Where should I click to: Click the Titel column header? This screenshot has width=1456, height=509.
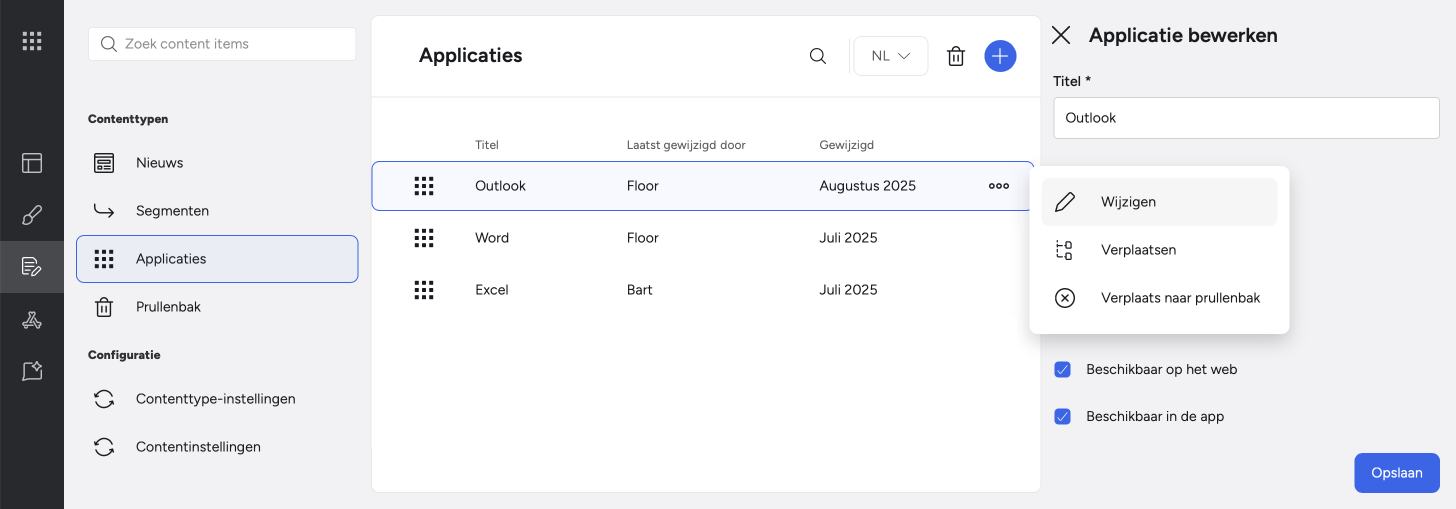[487, 145]
